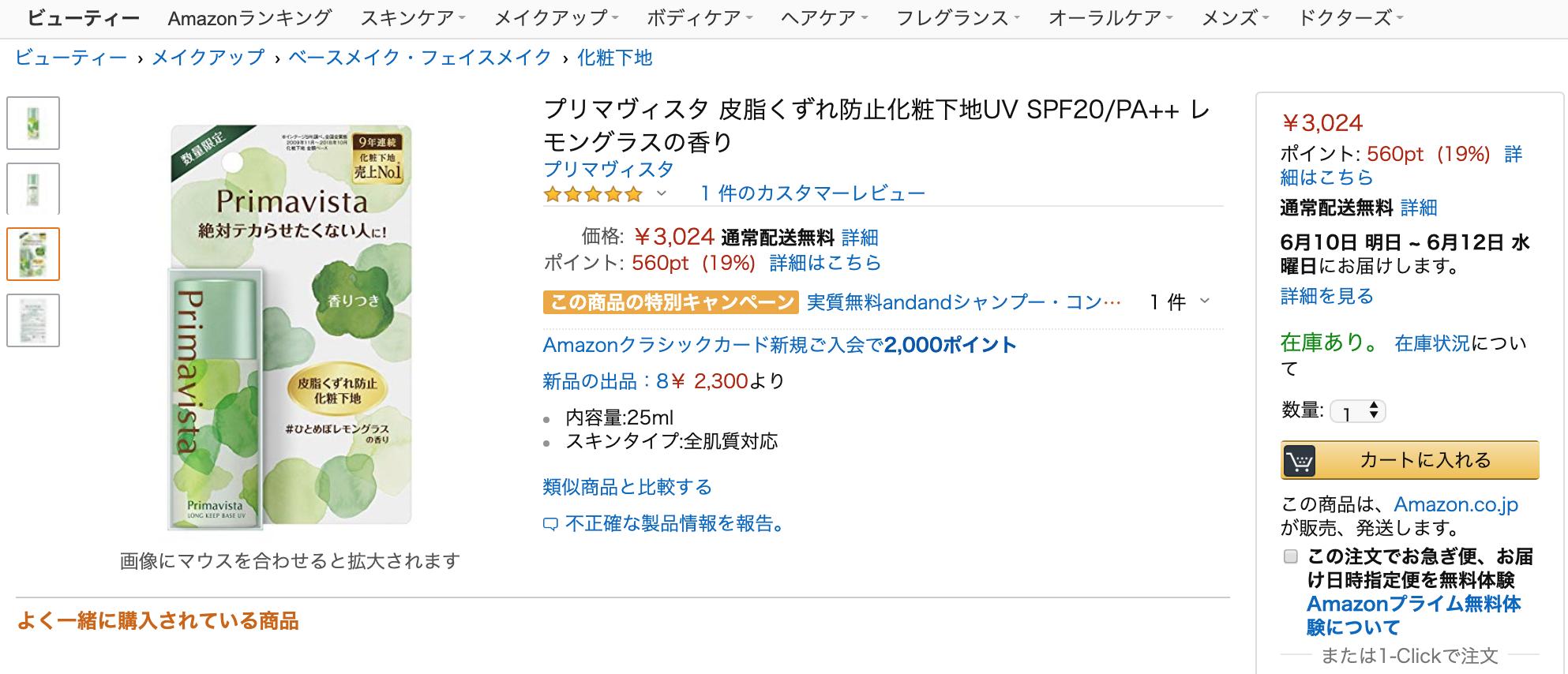Expand the star rating breakdown arrow

point(662,193)
